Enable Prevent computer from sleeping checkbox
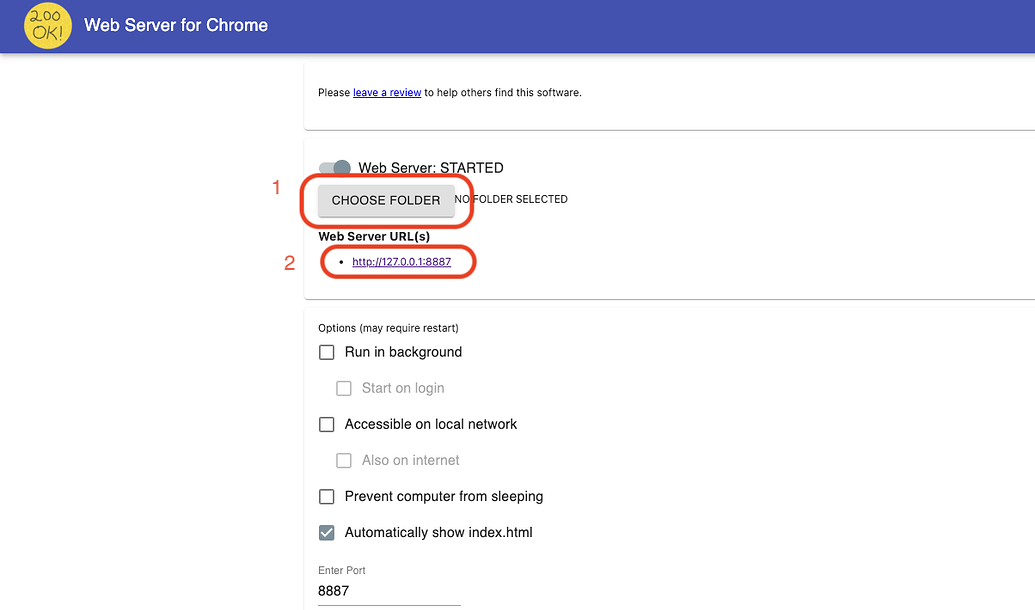The width and height of the screenshot is (1035, 610). 327,496
